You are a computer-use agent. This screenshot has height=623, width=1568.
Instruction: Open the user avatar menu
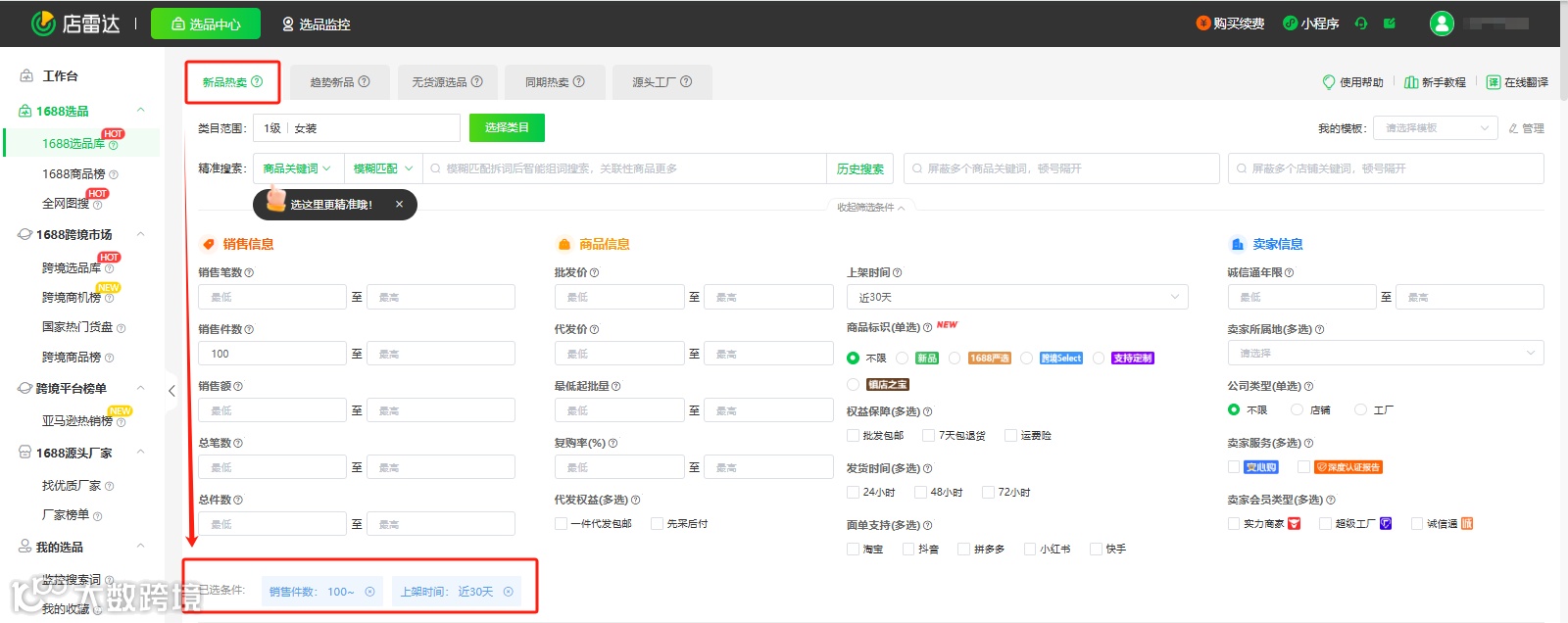1442,24
